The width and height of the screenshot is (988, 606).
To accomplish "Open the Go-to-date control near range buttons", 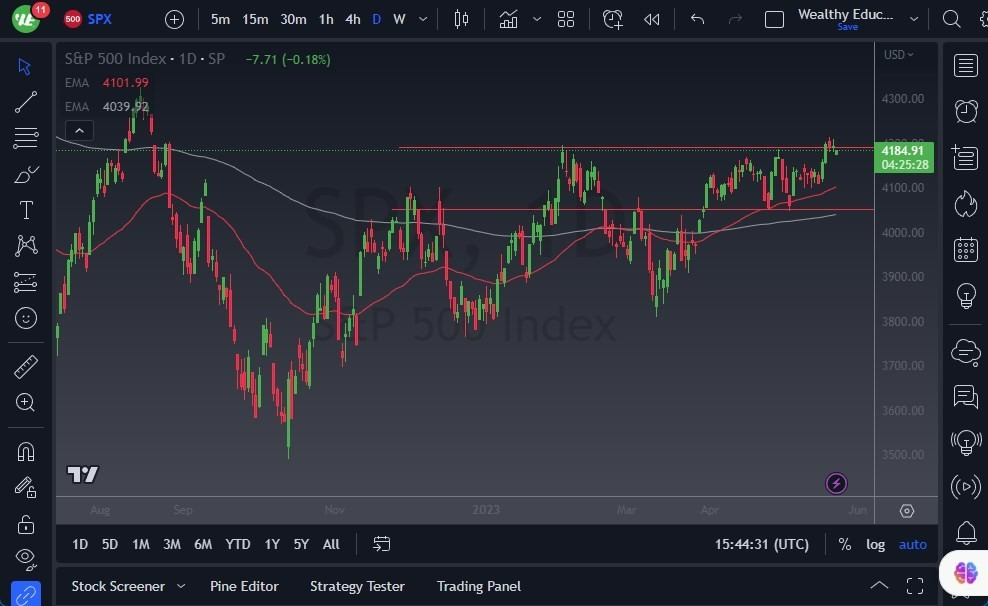I will pyautogui.click(x=381, y=544).
